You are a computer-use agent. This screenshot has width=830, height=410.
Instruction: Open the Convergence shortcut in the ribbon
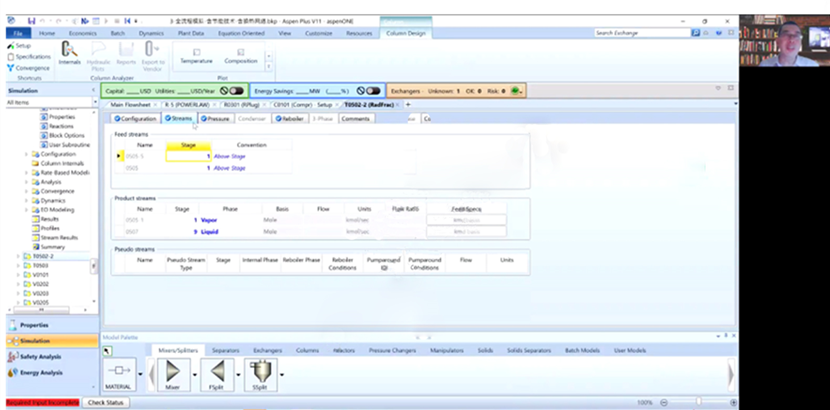pyautogui.click(x=29, y=68)
